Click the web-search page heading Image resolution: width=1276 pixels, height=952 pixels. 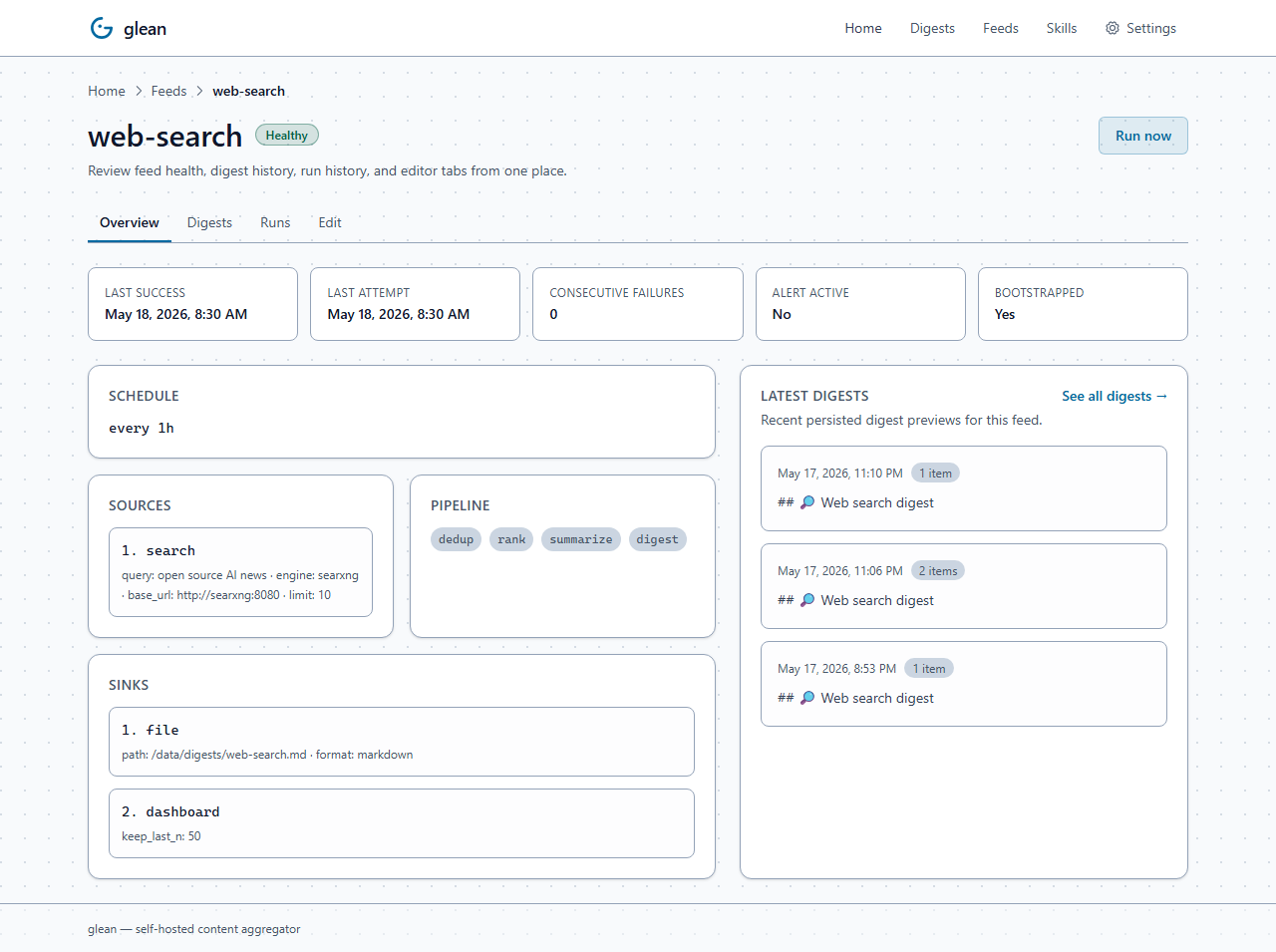165,136
